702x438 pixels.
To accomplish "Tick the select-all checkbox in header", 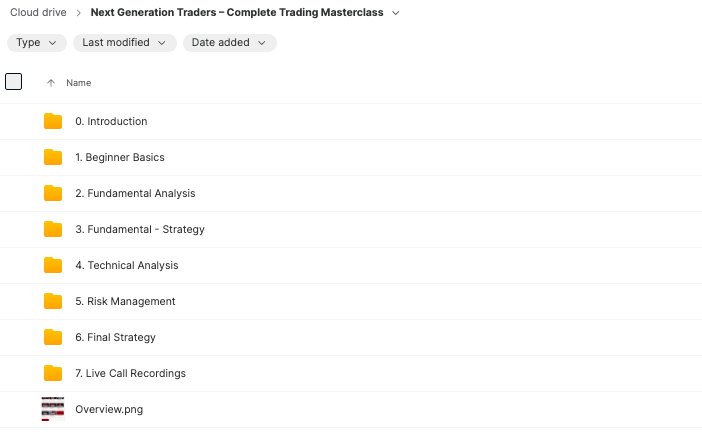I will [x=14, y=82].
